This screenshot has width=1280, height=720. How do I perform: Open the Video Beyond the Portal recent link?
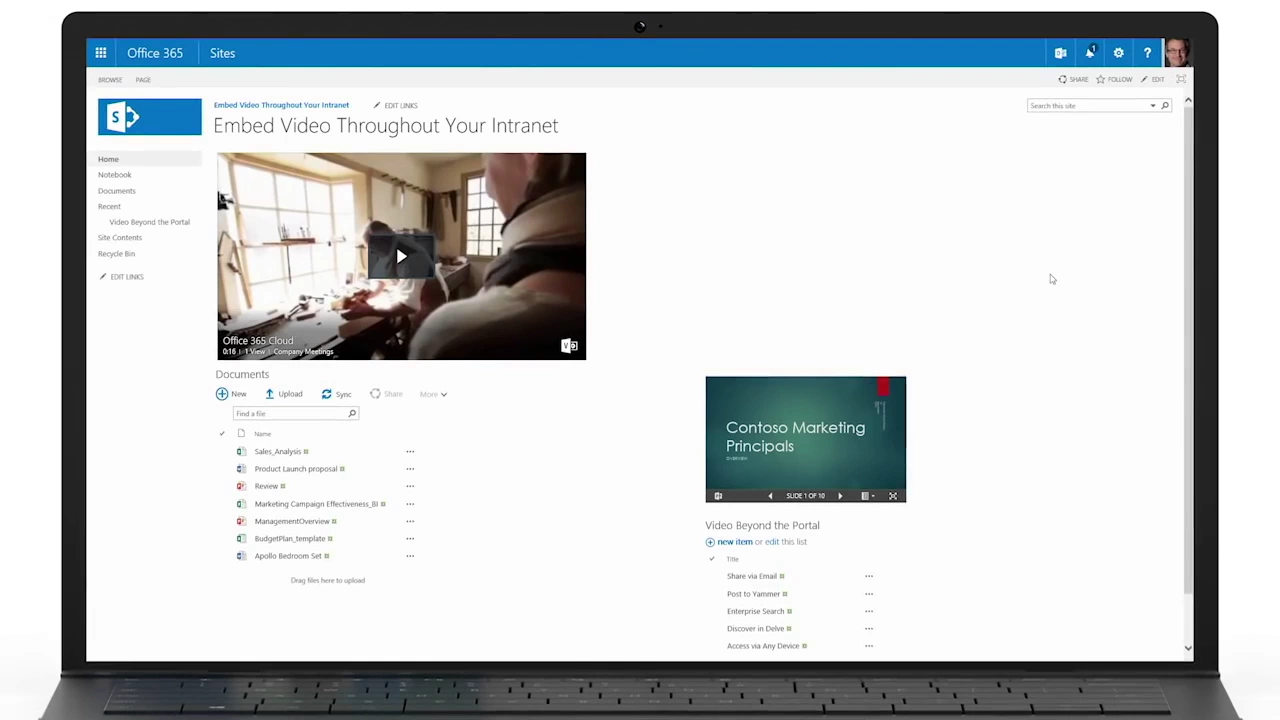[149, 222]
